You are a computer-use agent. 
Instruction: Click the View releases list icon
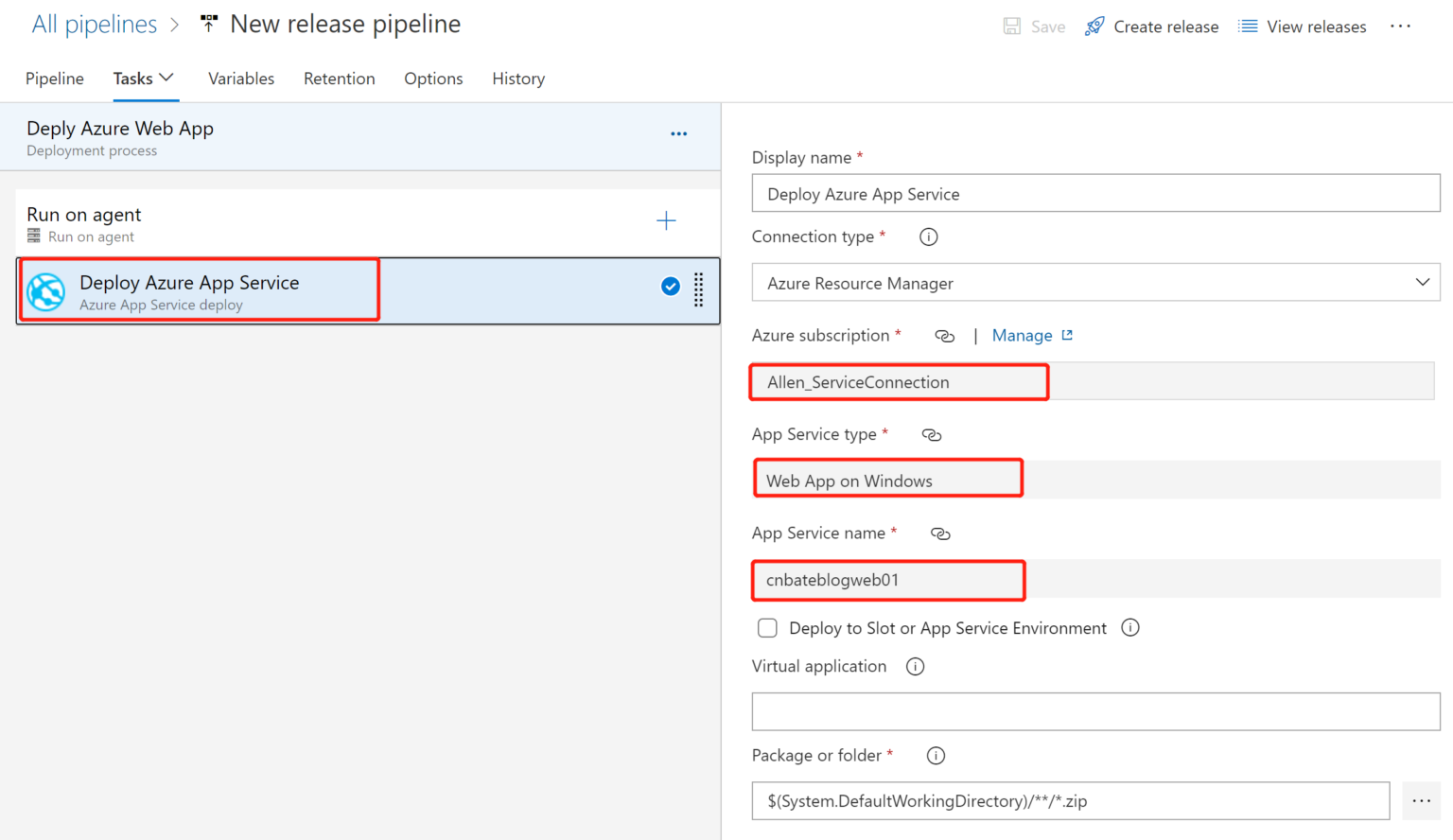pyautogui.click(x=1249, y=26)
